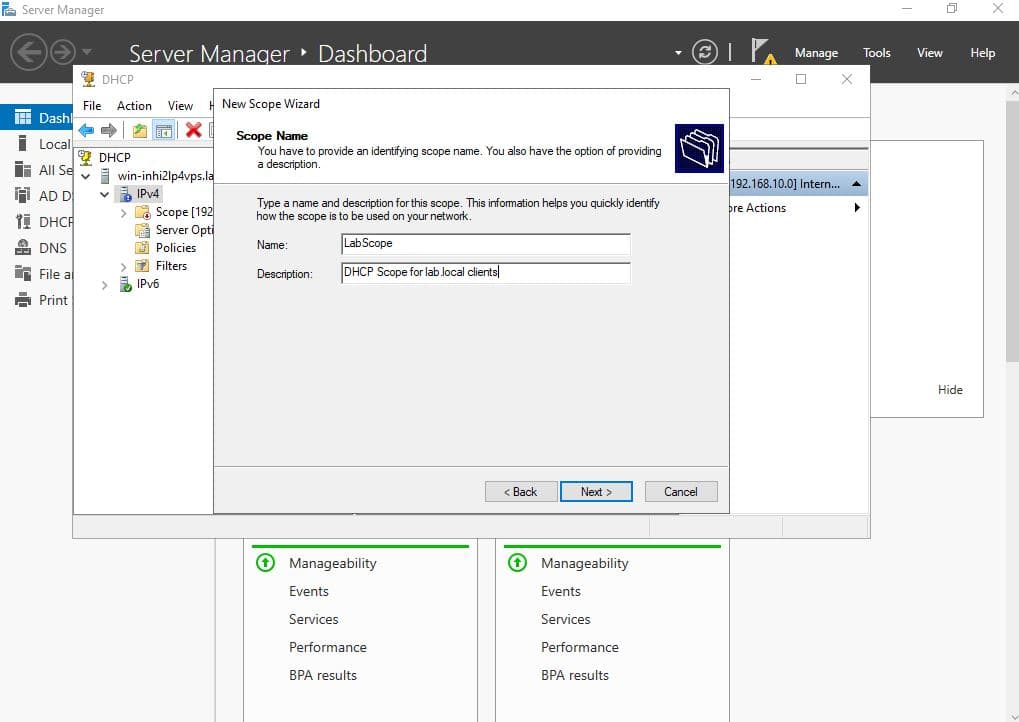Click the Up One Level folder icon
The image size is (1019, 722).
pyautogui.click(x=140, y=130)
